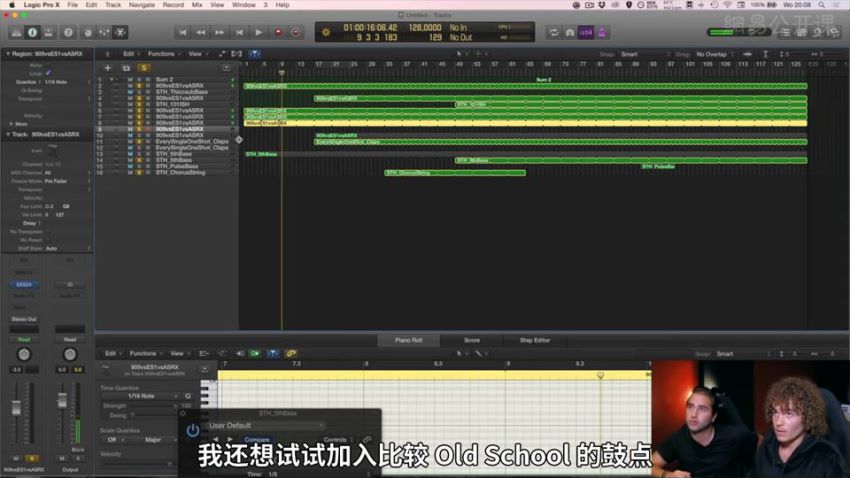This screenshot has width=850, height=478.
Task: Toggle the Loop checkbox in Region inspector
Action: click(x=48, y=73)
